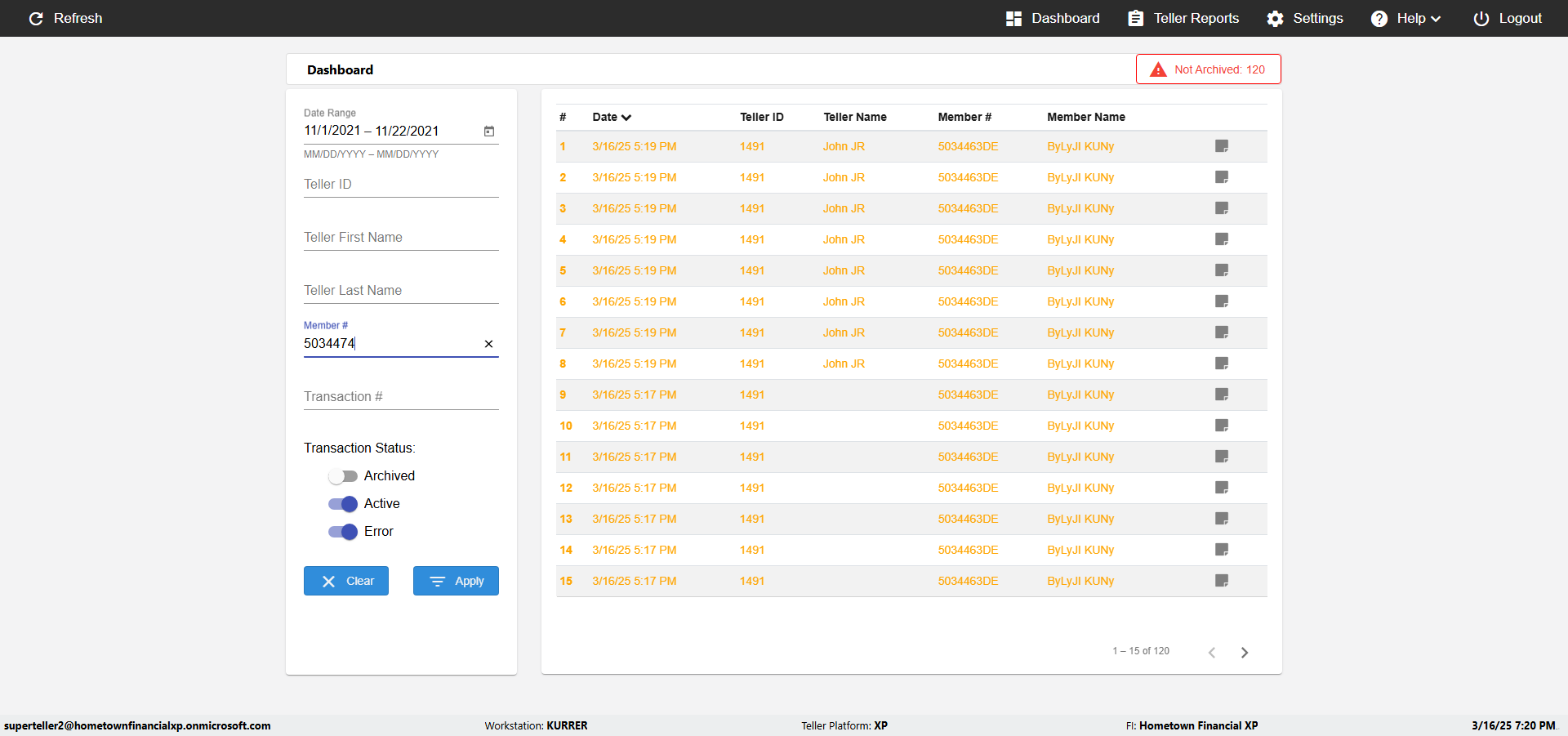
Task: Click the Not Archived warning triangle icon
Action: [1158, 69]
